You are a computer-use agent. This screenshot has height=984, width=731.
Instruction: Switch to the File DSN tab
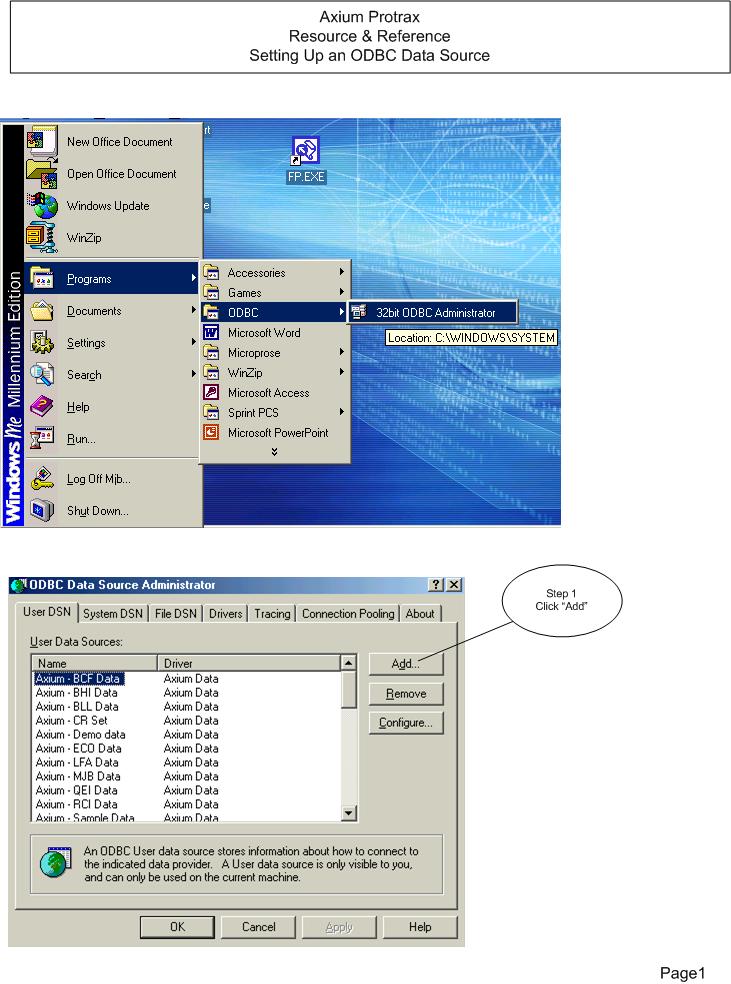click(x=176, y=614)
